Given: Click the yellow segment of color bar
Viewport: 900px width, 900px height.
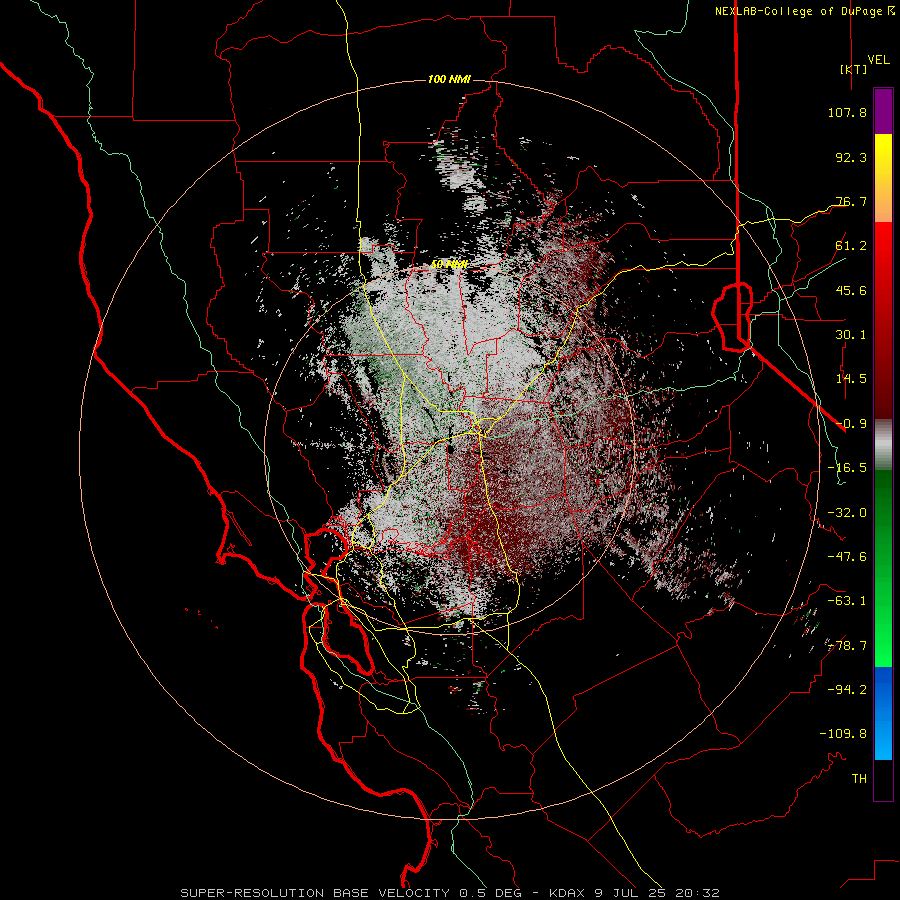Looking at the screenshot, I should (883, 155).
